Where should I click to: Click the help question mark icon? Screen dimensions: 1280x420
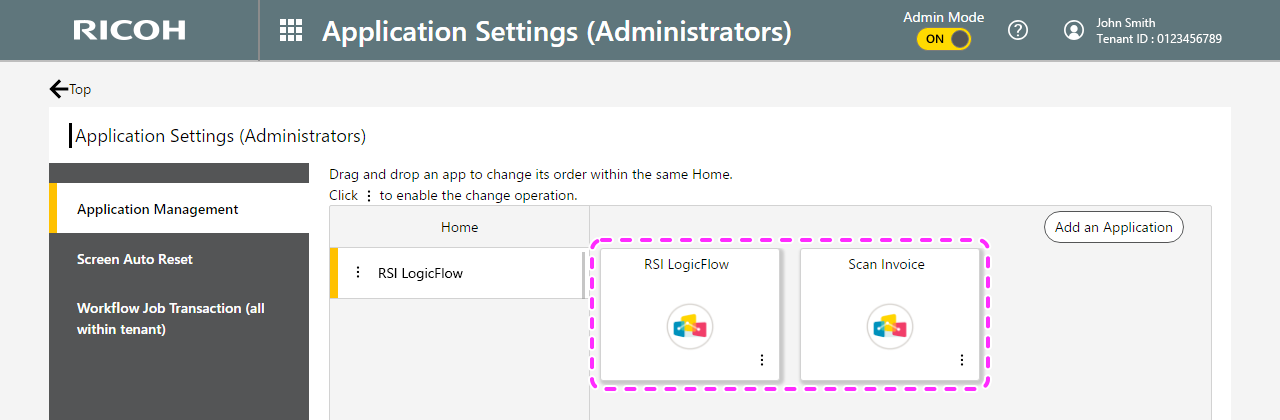[x=1018, y=30]
